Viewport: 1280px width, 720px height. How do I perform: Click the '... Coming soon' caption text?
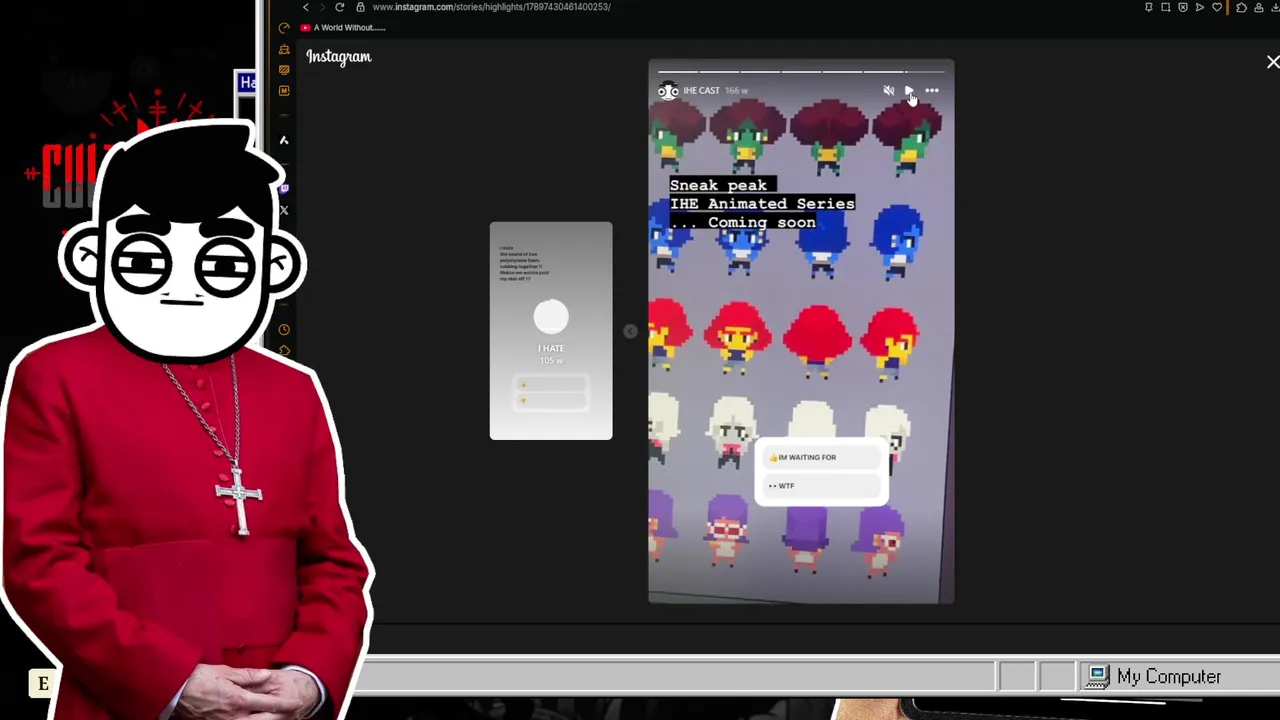[743, 222]
